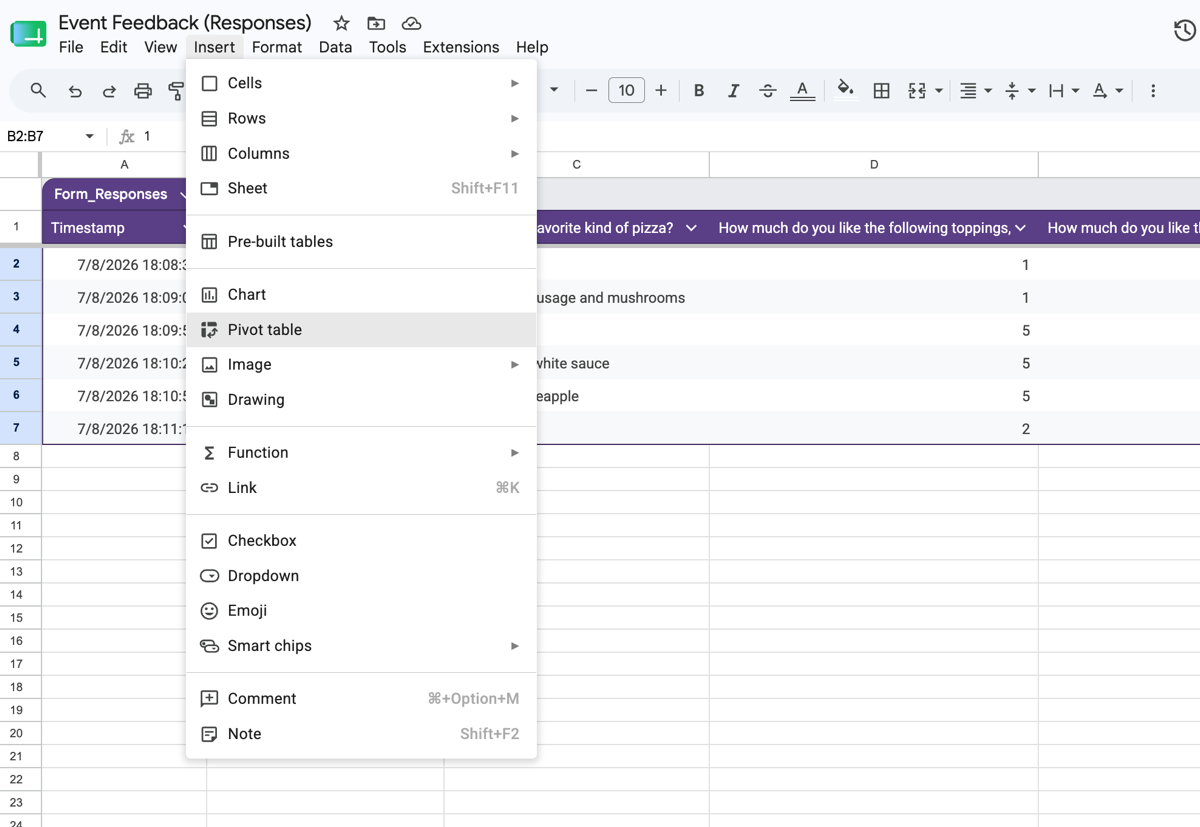Open the Extensions menu
The image size is (1200, 827).
tap(461, 47)
